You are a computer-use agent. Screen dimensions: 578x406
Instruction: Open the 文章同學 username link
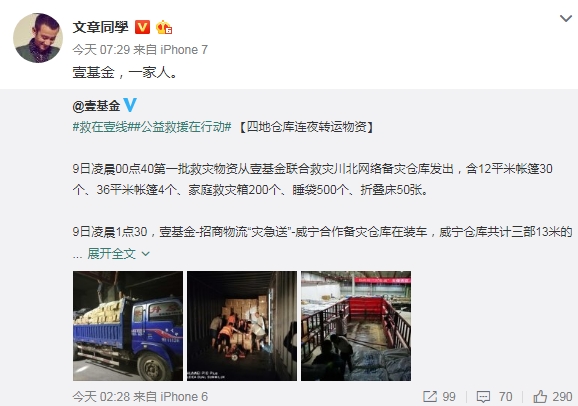click(101, 27)
